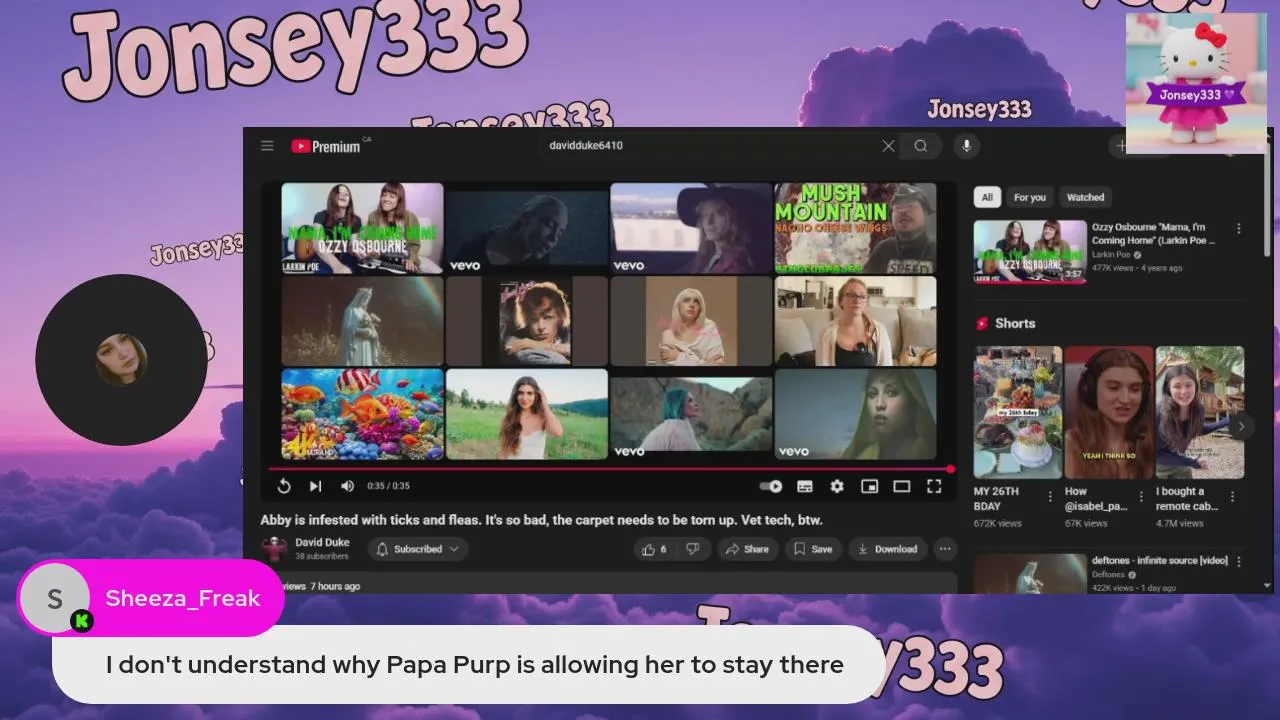Go to the YouTube Premium home logo
Viewport: 1280px width, 720px height.
tap(326, 146)
